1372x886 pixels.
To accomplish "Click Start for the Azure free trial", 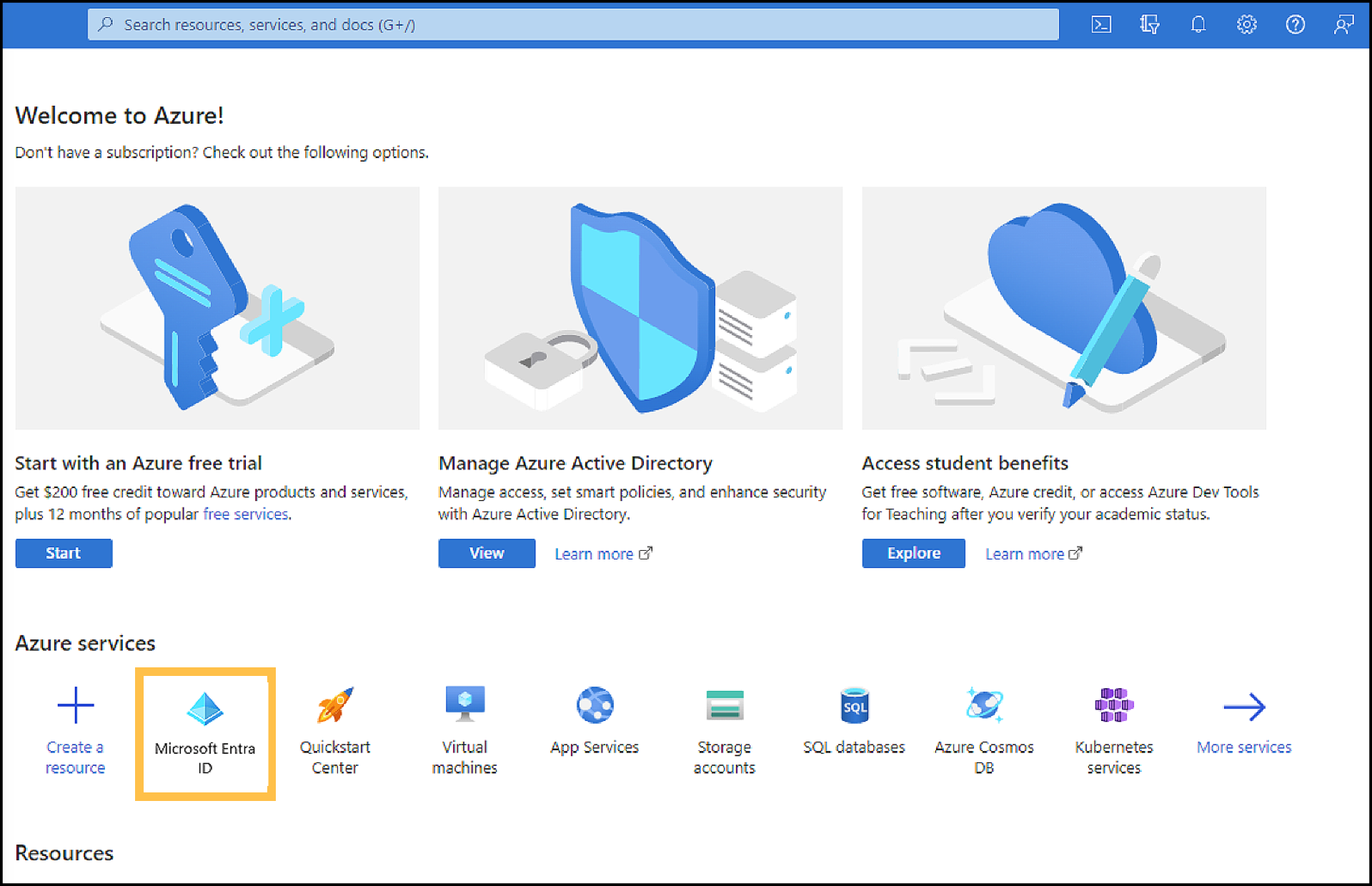I will click(x=63, y=552).
